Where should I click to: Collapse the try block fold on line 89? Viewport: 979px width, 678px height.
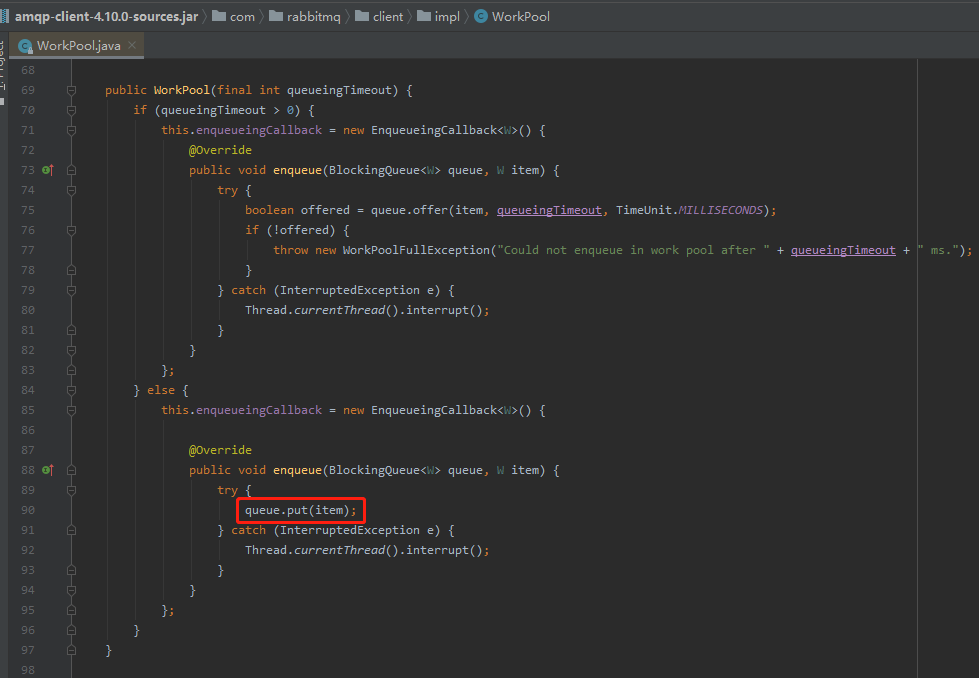coord(71,490)
